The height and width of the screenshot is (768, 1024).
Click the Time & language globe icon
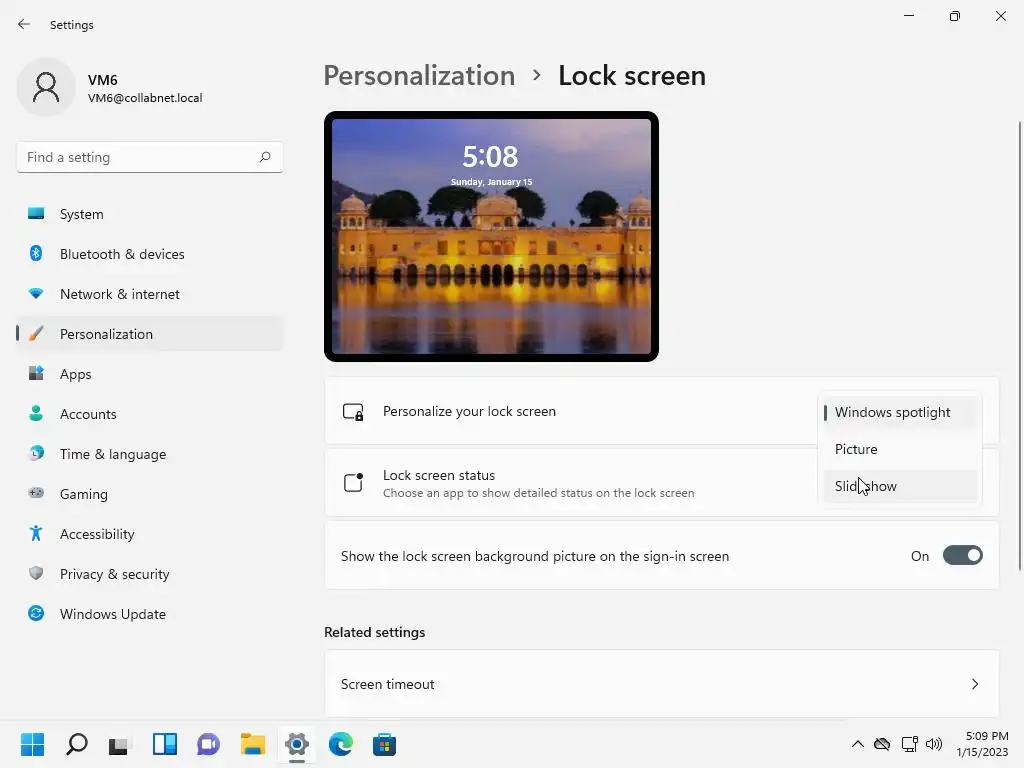pos(36,453)
